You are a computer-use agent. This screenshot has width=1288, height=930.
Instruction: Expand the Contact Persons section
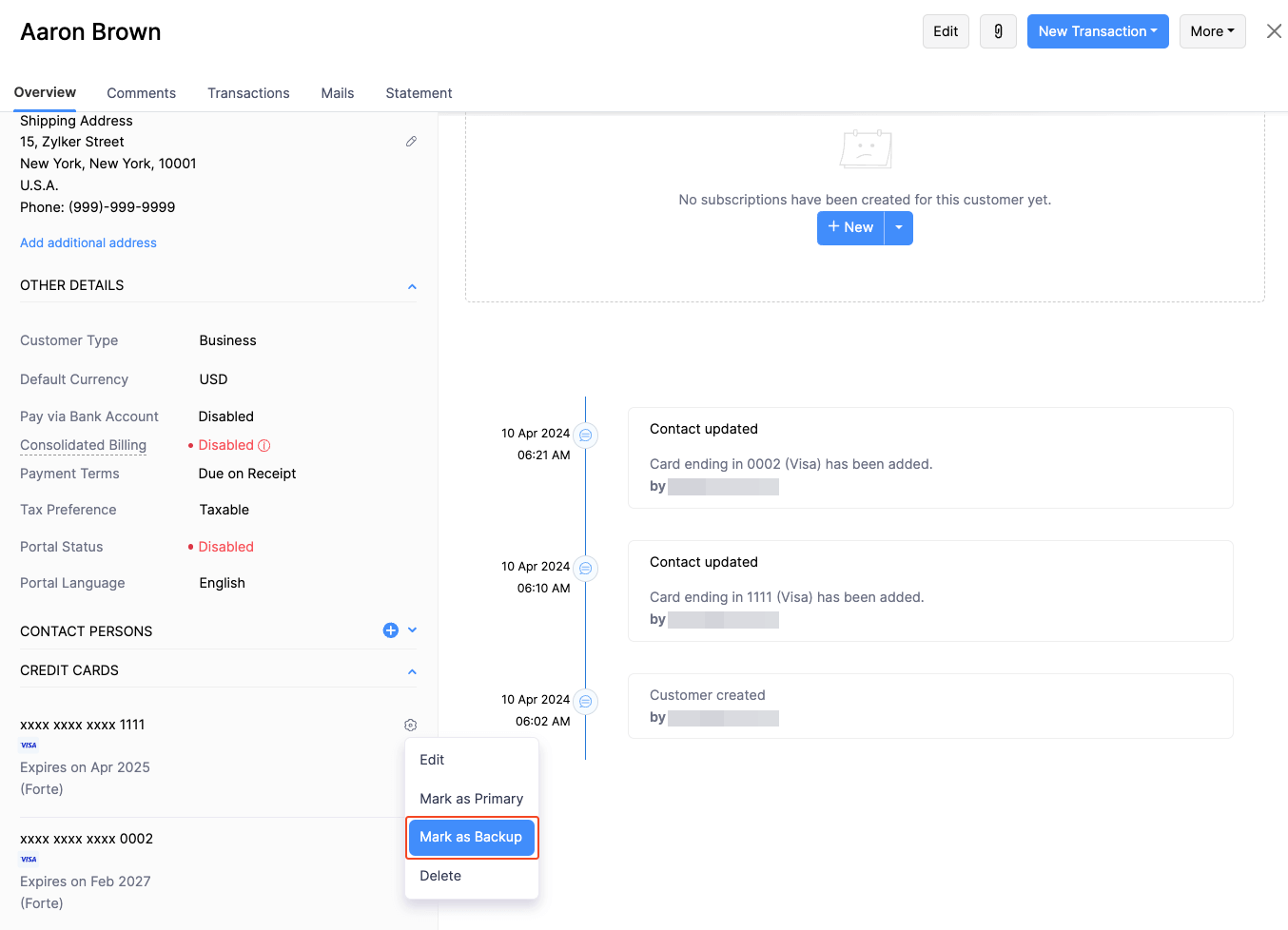(x=413, y=630)
